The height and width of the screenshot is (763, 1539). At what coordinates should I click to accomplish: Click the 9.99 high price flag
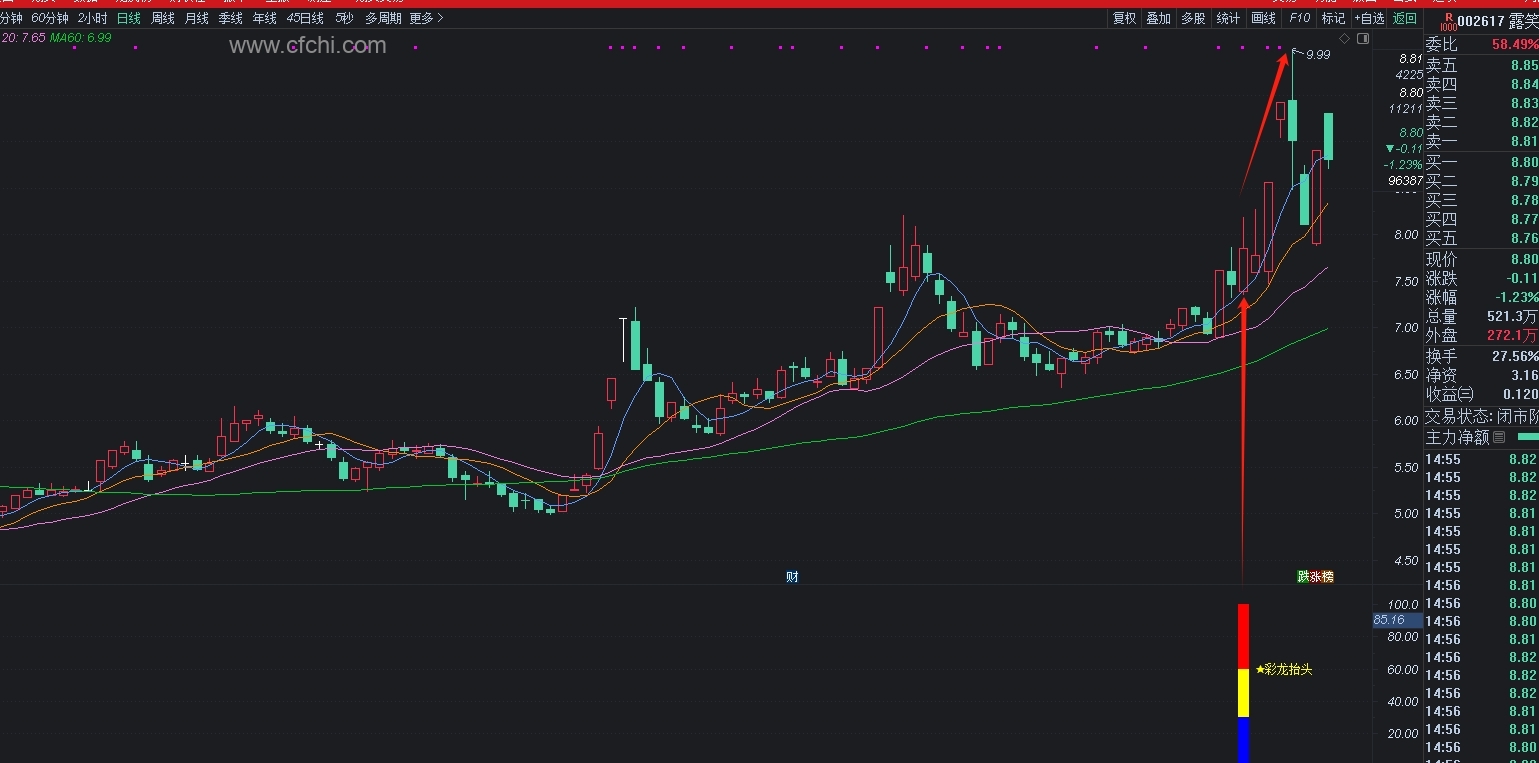1318,55
